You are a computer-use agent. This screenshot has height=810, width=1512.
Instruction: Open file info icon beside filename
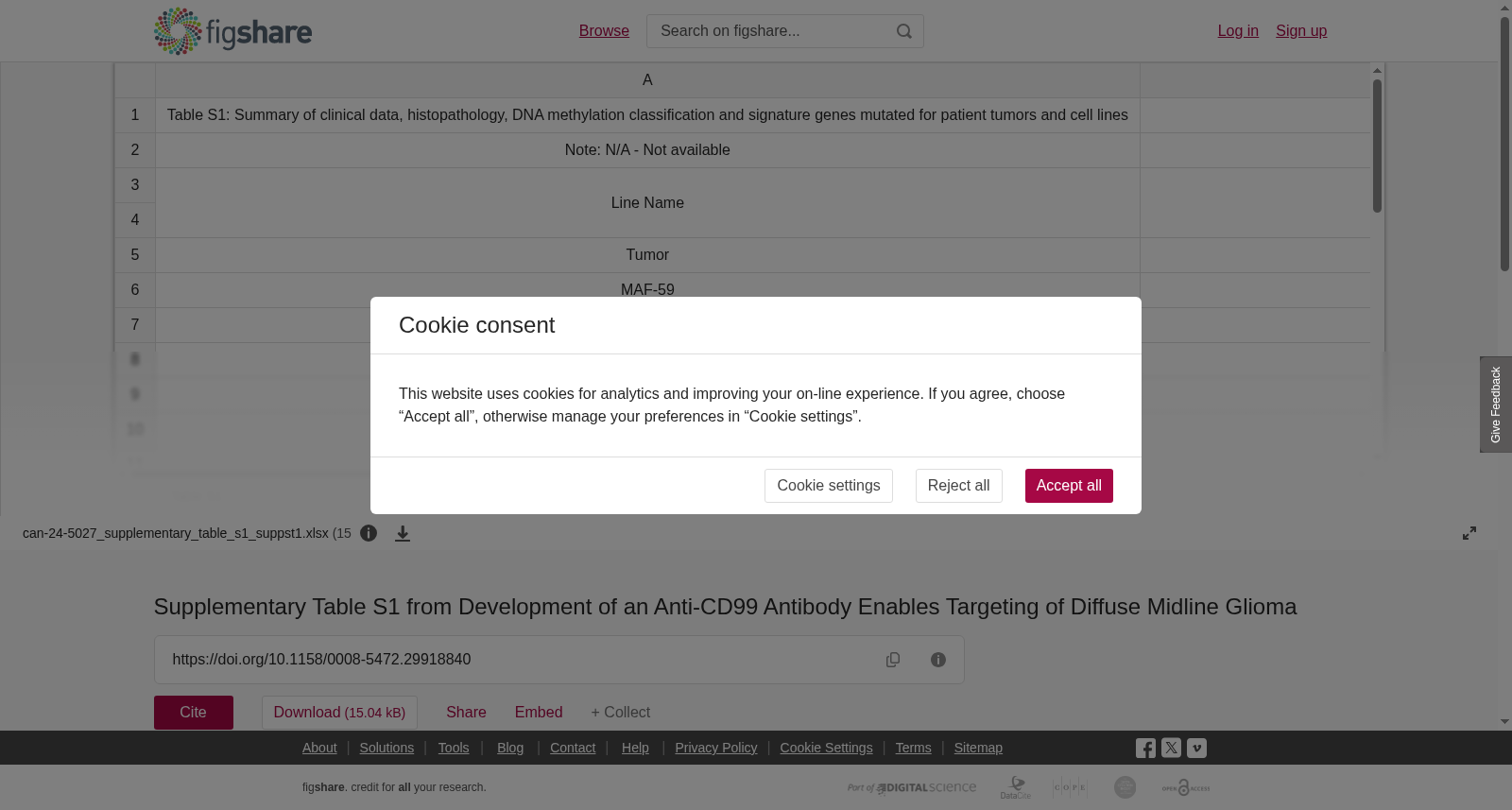point(369,533)
